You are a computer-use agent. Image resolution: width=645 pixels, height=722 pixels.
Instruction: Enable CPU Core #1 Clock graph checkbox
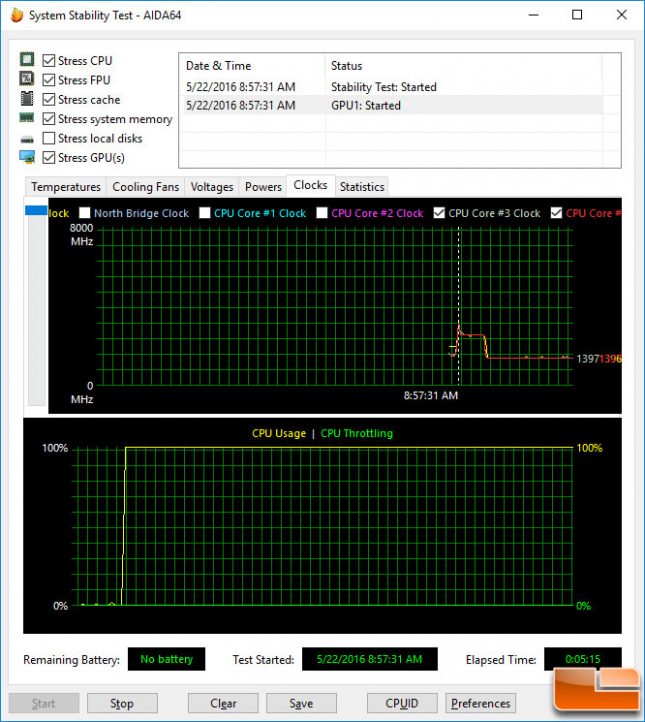pos(204,213)
